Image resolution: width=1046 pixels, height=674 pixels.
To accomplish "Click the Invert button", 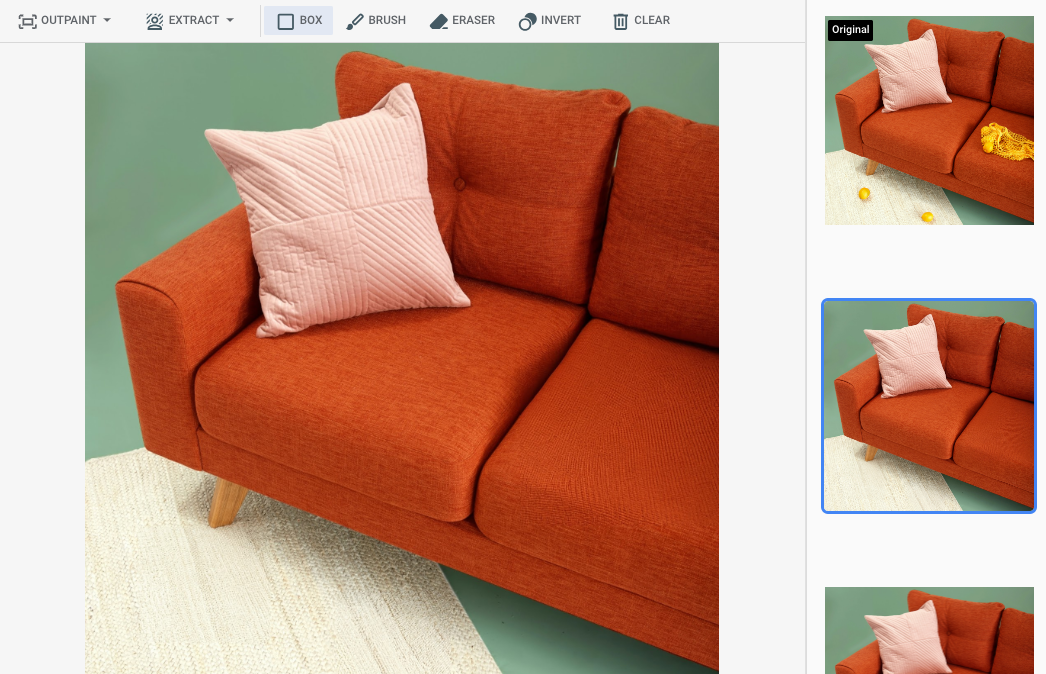I will [x=549, y=20].
